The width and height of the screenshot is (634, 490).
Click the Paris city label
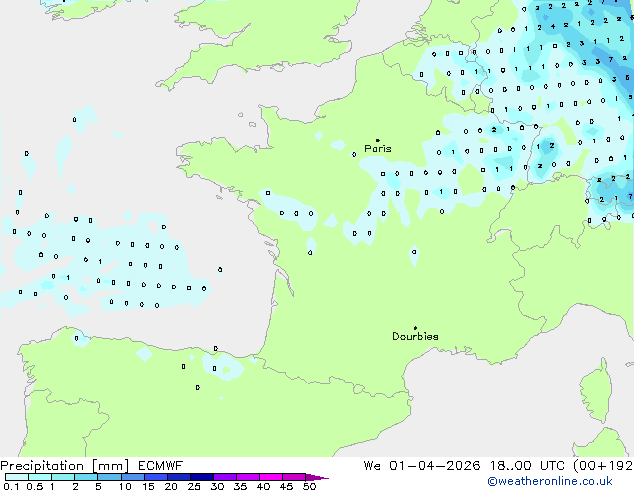point(378,148)
